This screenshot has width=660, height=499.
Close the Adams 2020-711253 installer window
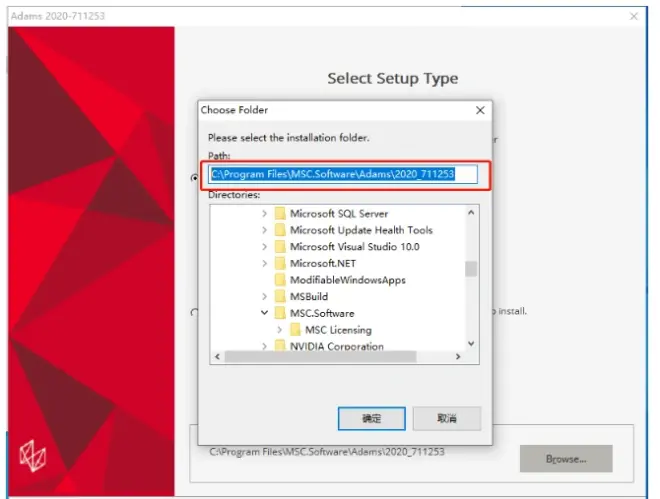pyautogui.click(x=634, y=16)
